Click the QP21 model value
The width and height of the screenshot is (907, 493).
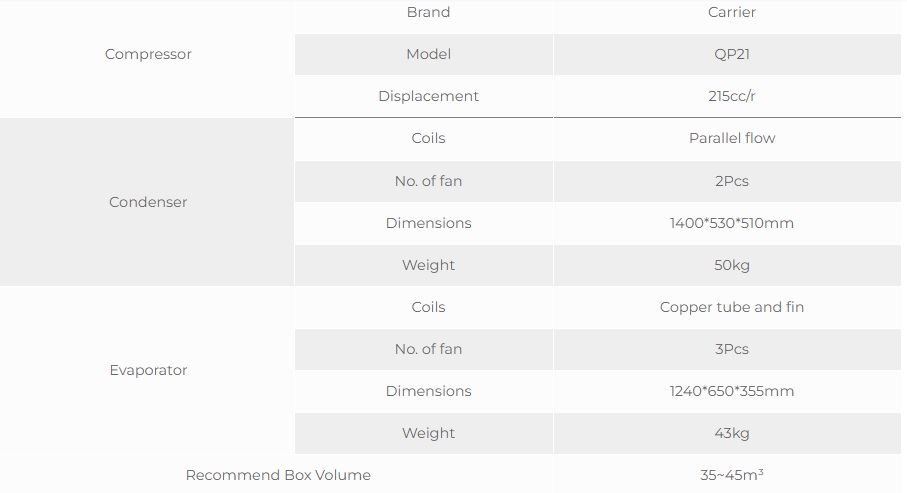click(731, 54)
